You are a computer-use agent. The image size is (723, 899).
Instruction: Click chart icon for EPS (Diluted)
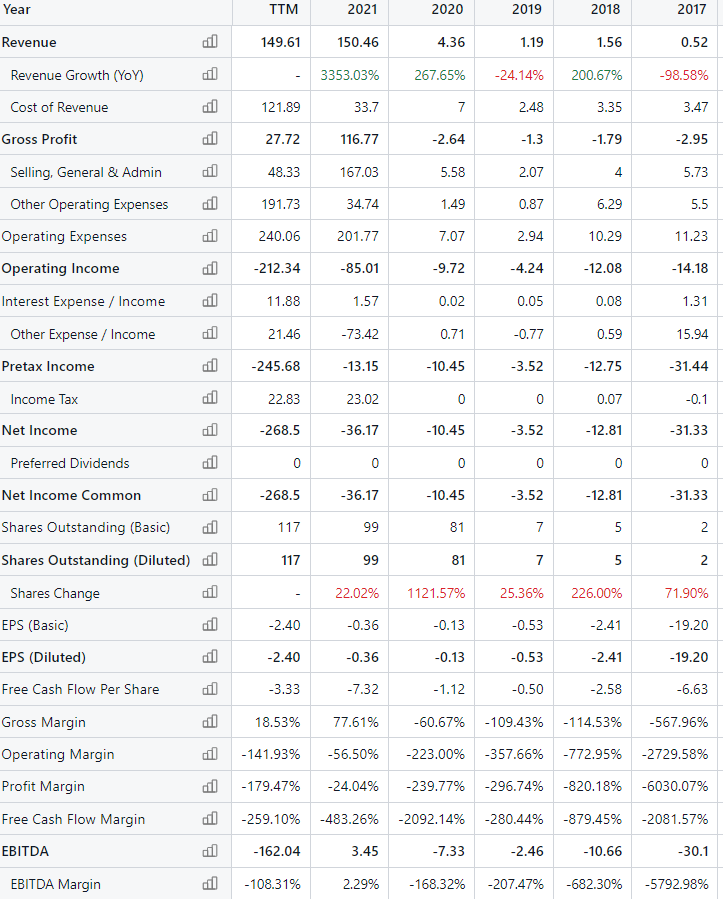click(210, 656)
